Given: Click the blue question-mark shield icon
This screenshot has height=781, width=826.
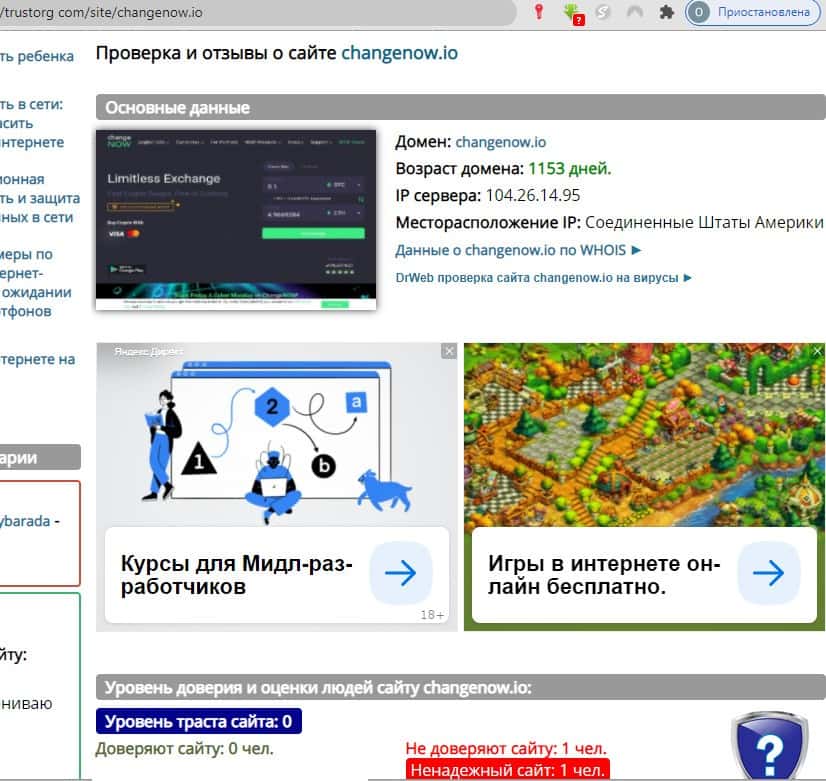Looking at the screenshot, I should point(770,748).
